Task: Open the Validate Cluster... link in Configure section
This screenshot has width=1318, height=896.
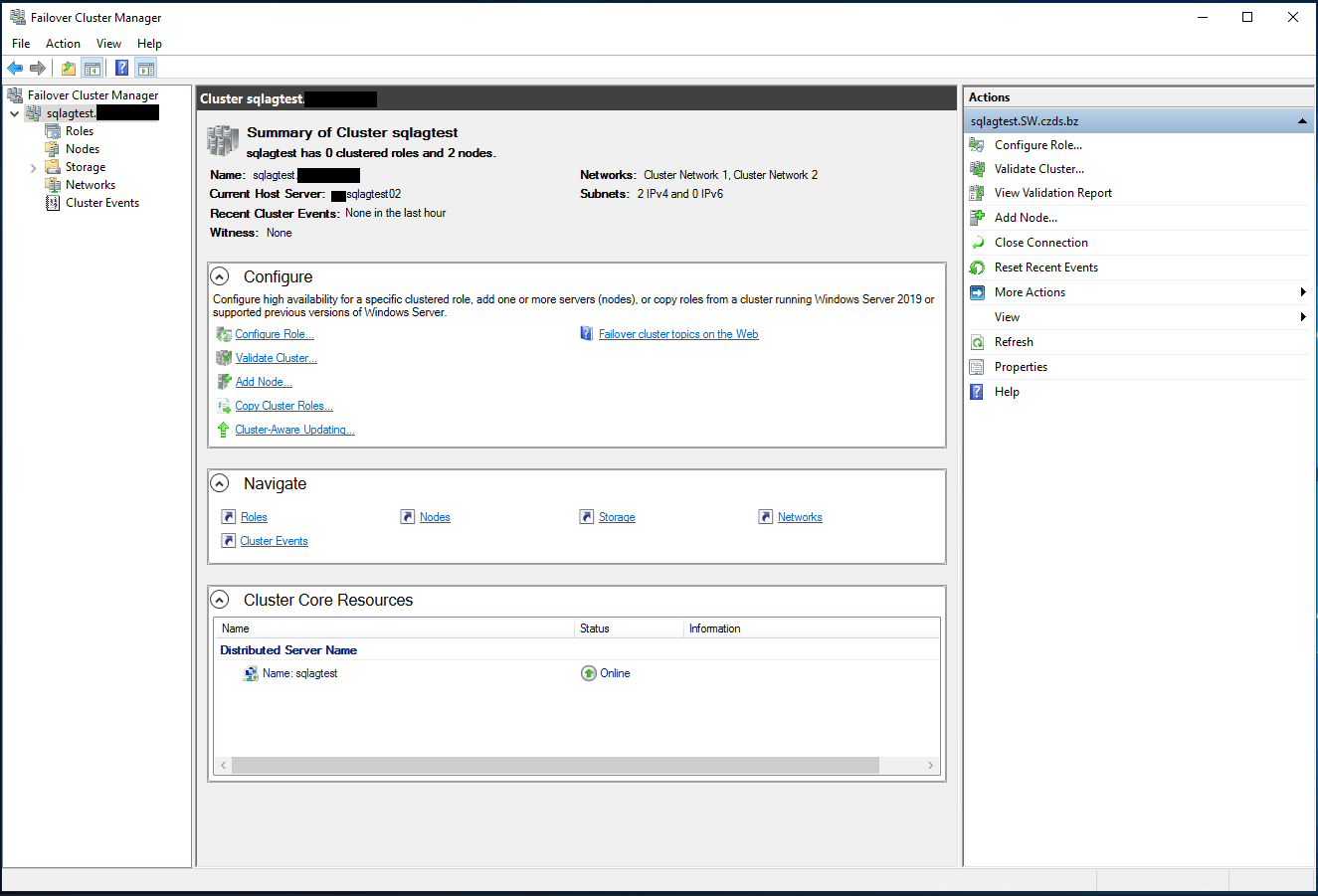Action: (277, 358)
